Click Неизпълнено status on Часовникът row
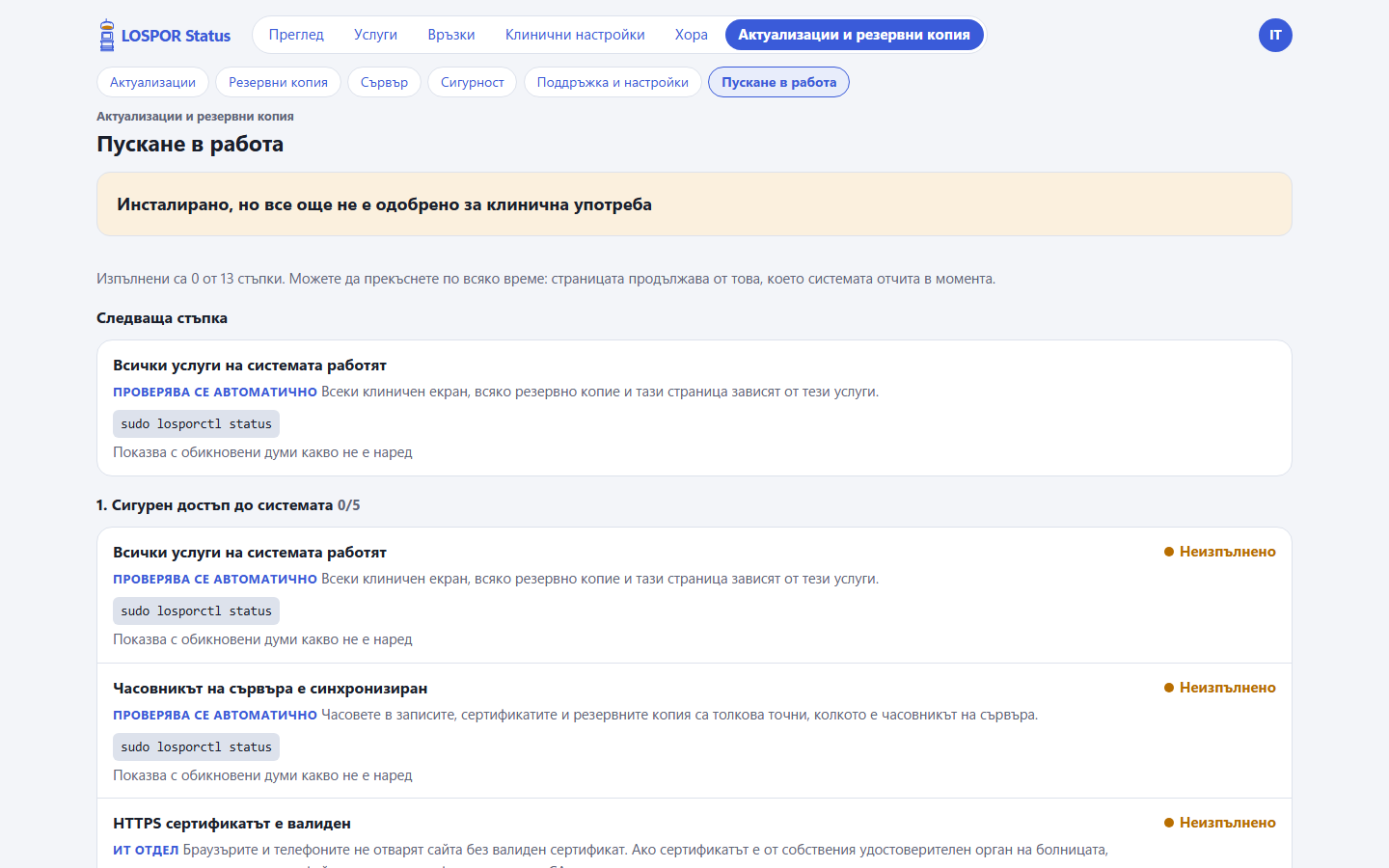The image size is (1389, 868). 1220,688
